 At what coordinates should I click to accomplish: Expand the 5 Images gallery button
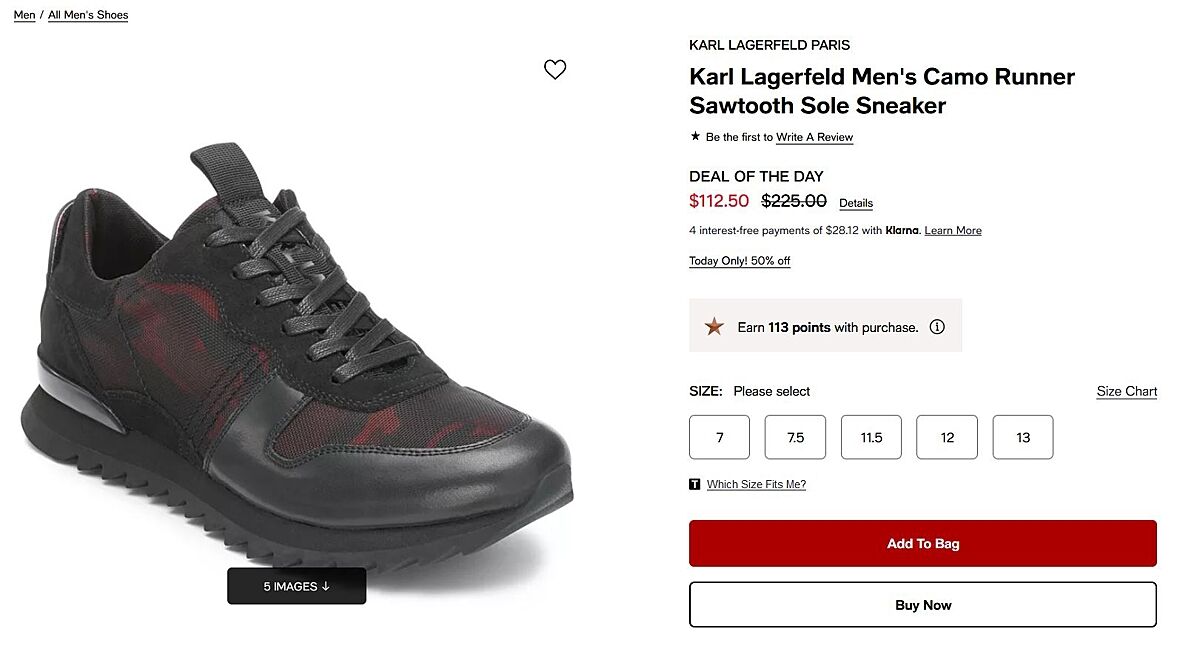296,586
